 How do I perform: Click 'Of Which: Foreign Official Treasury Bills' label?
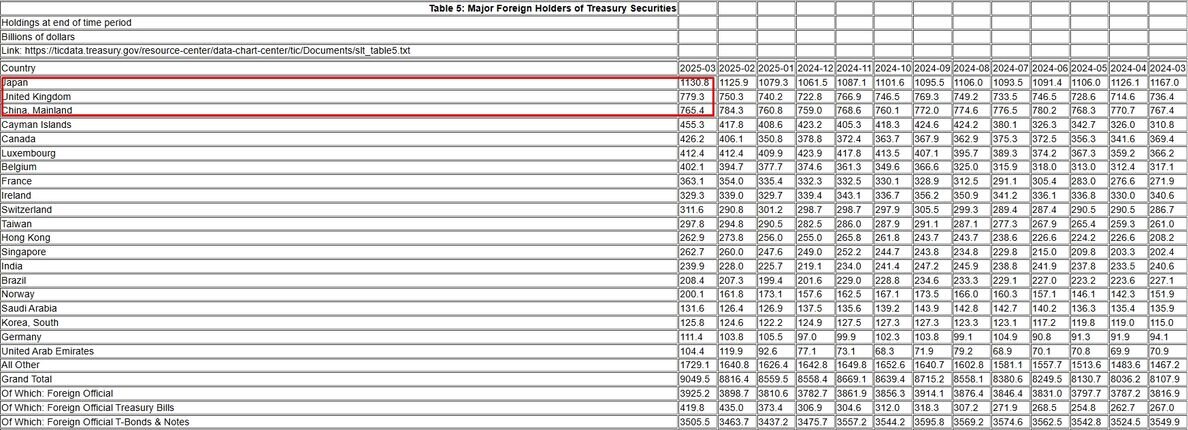tap(339, 407)
